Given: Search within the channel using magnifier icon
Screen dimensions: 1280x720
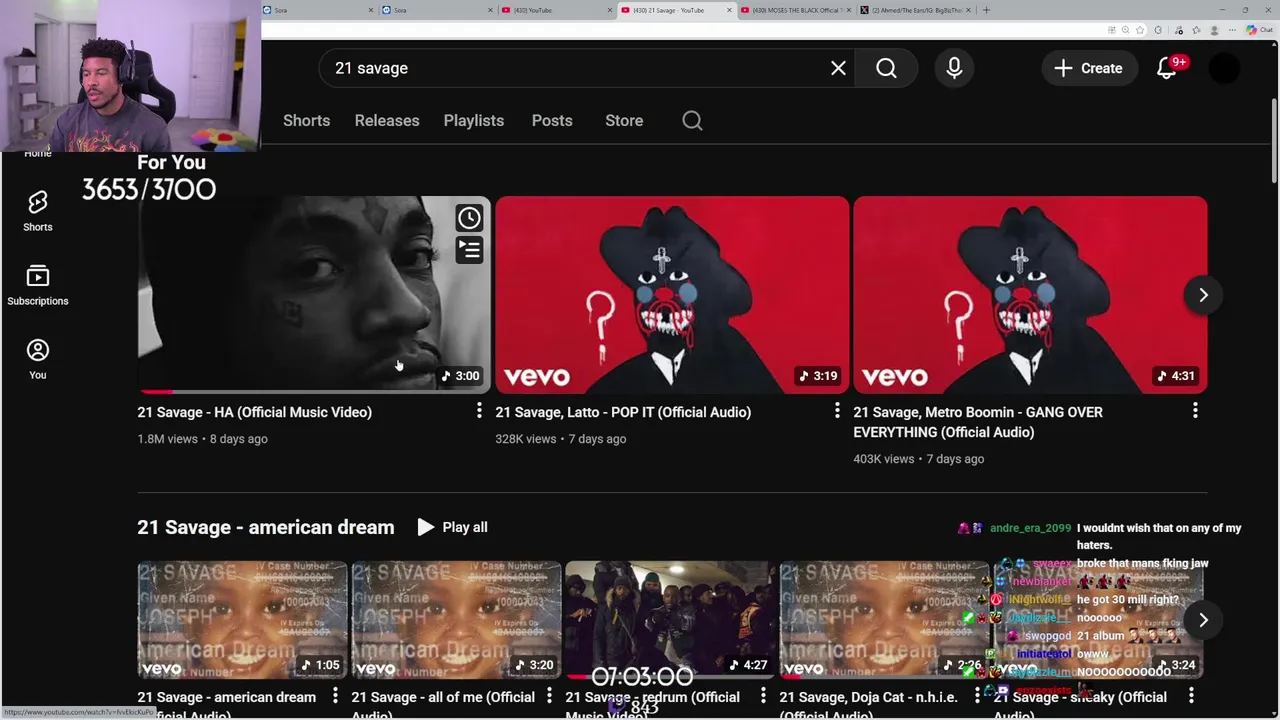Looking at the screenshot, I should pos(692,120).
